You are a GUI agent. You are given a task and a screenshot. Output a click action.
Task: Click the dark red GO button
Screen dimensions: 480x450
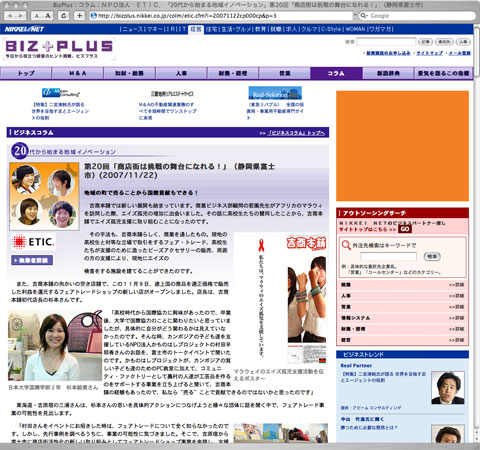[405, 229]
